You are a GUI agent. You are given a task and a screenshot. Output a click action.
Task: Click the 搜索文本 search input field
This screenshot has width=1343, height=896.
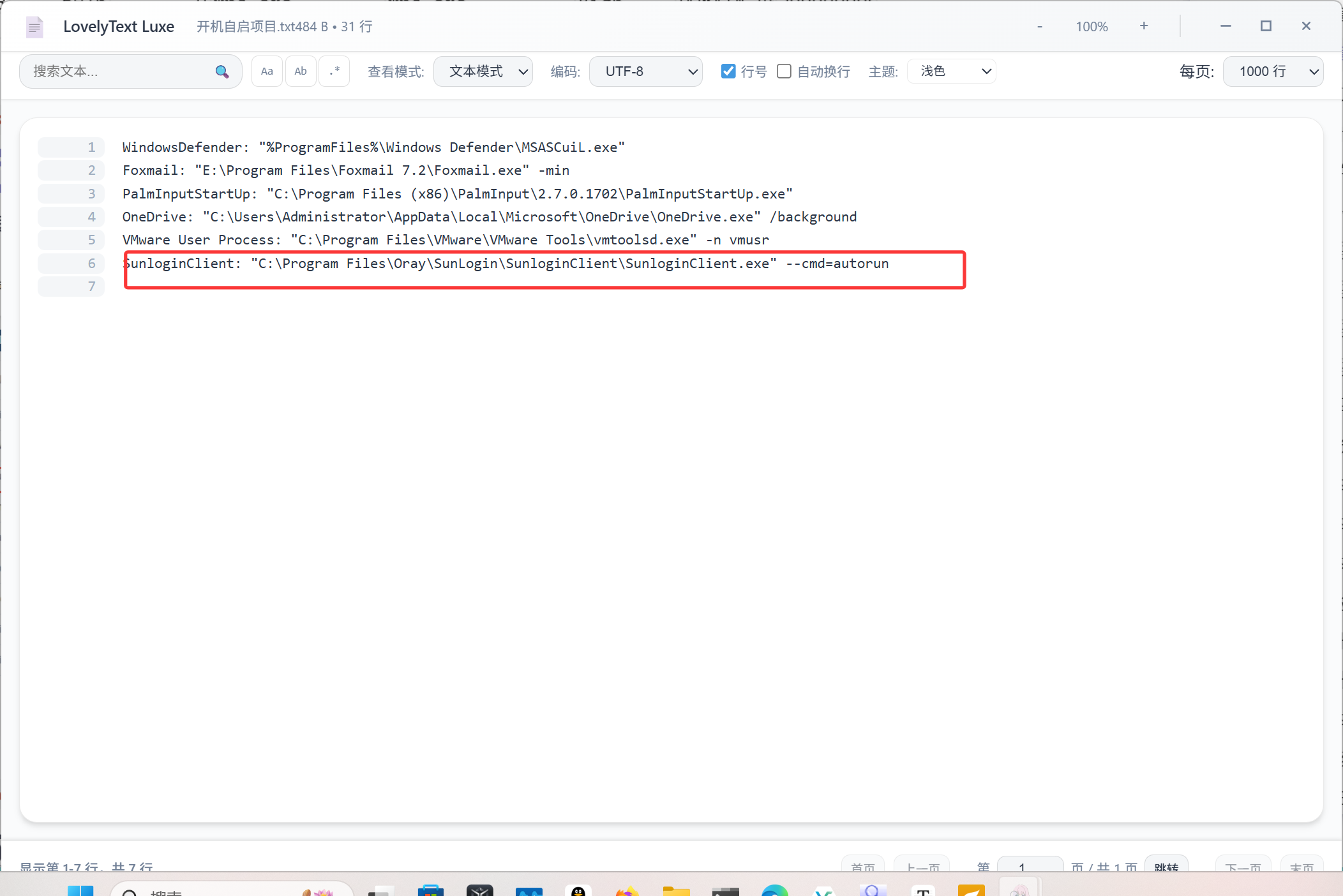tap(118, 71)
